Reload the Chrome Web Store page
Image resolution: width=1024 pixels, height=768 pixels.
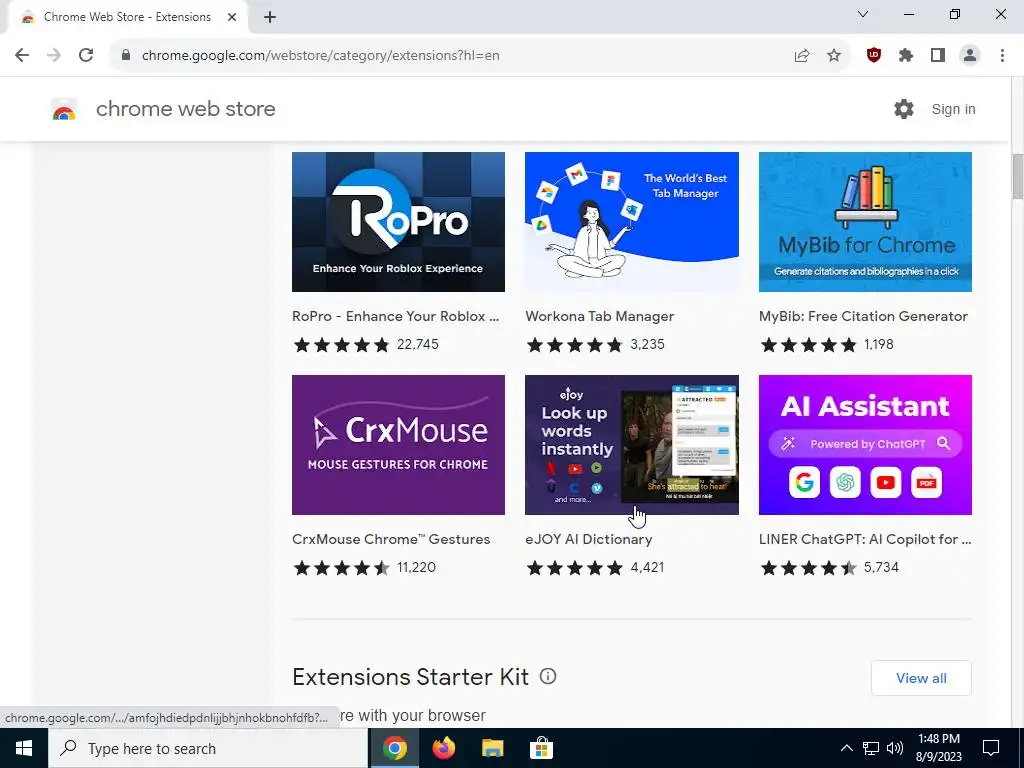point(86,56)
